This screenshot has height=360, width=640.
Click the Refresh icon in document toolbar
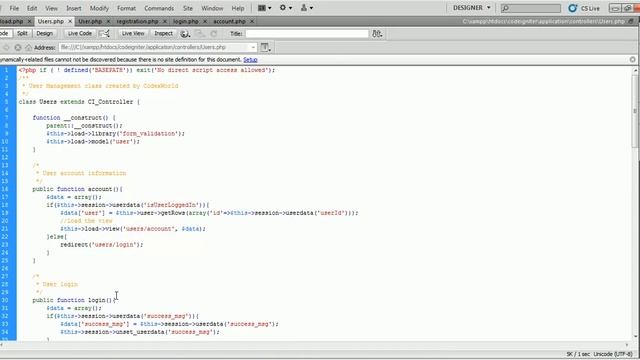pos(213,34)
